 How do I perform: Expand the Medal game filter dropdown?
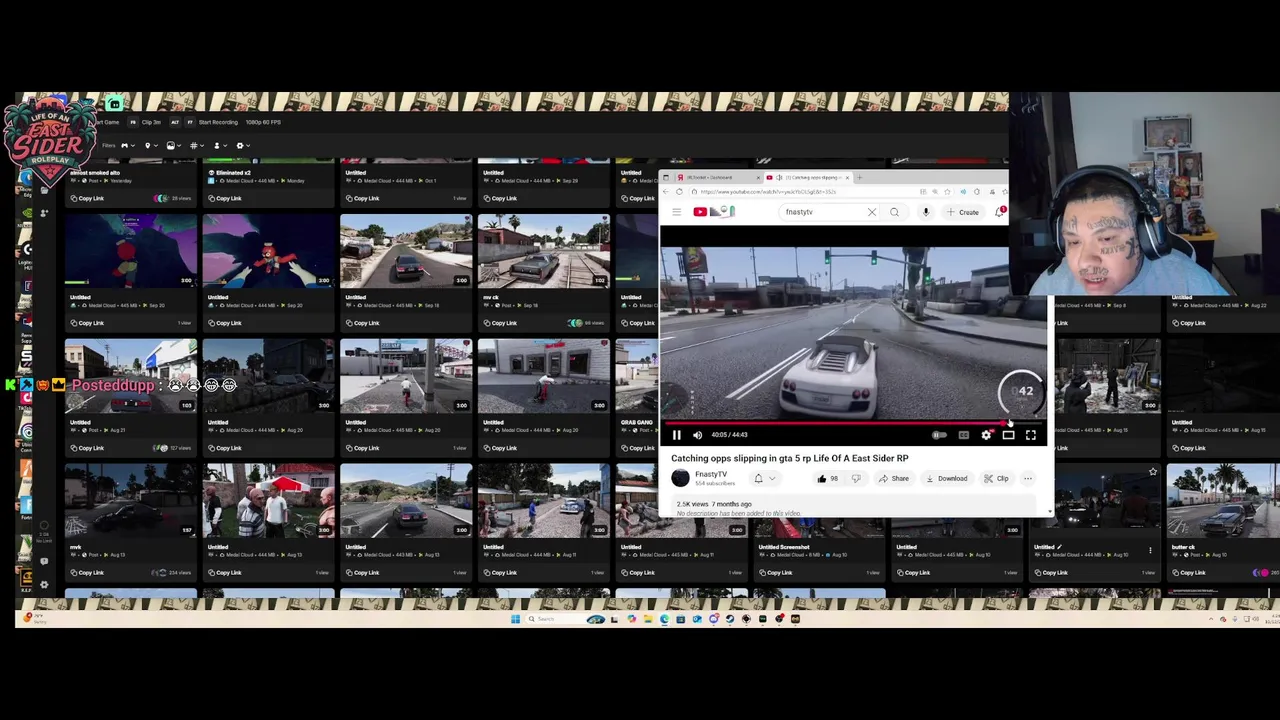click(128, 146)
